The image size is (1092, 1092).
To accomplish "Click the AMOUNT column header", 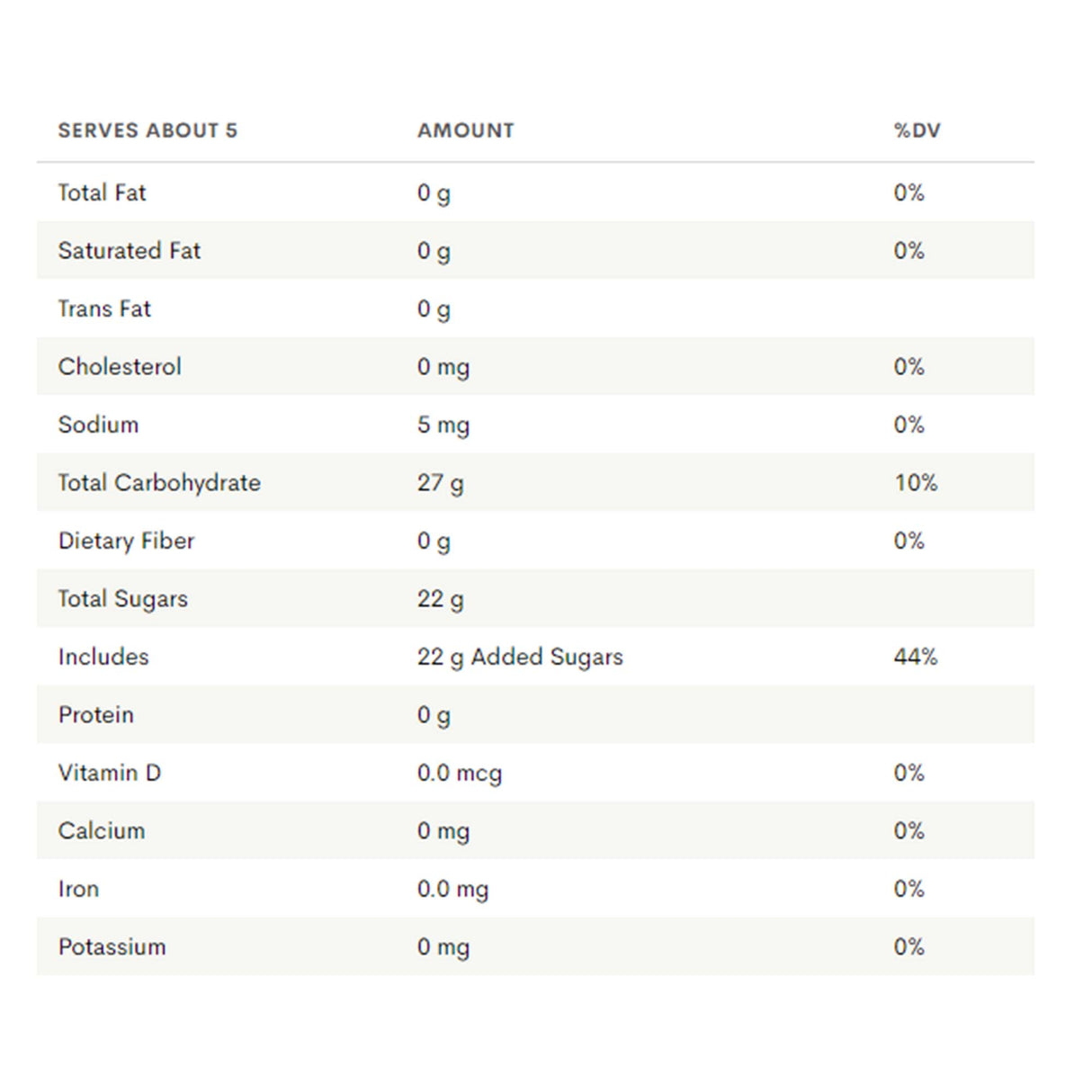I will [x=465, y=130].
